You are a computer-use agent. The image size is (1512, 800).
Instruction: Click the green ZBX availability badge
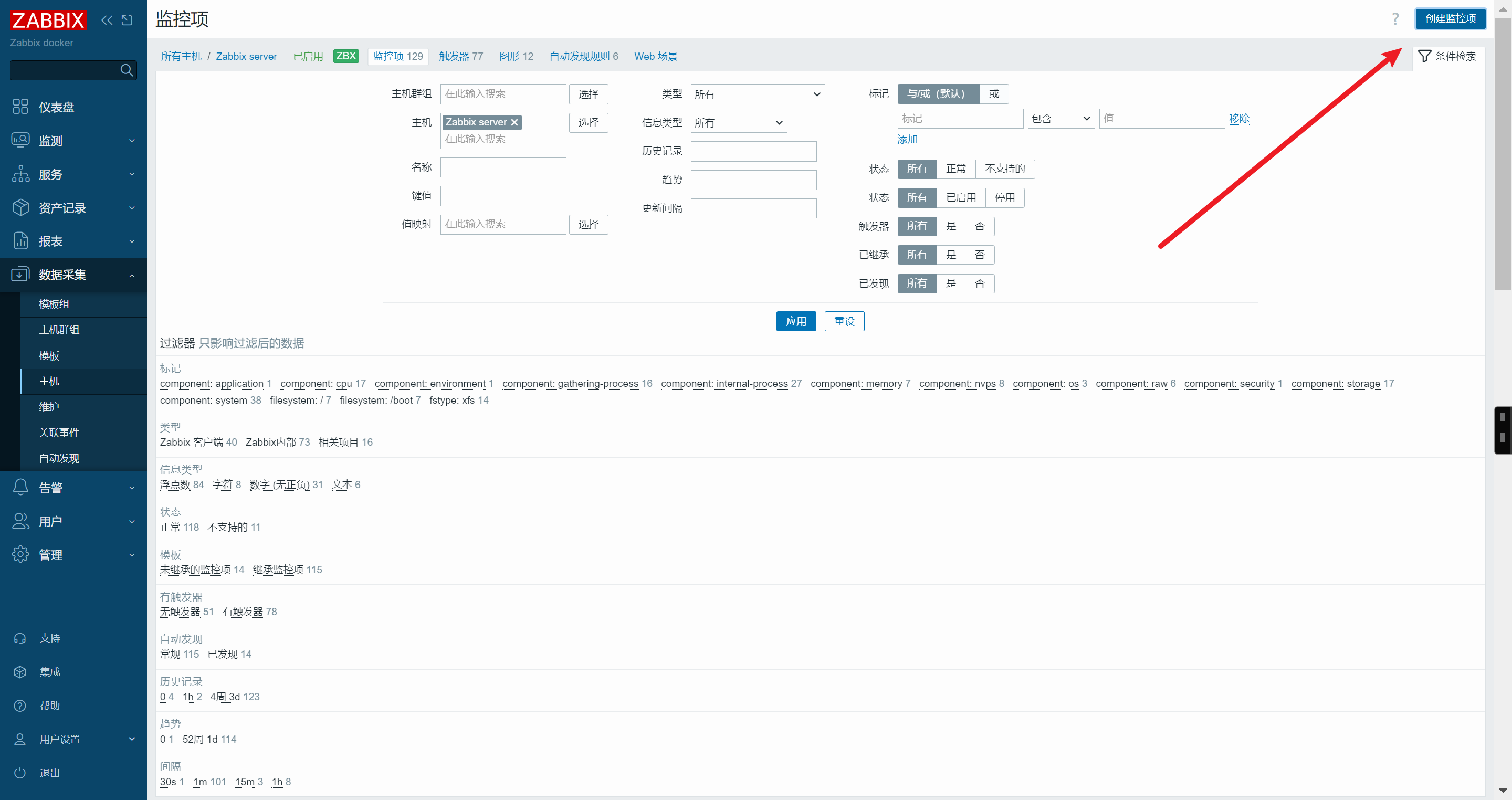(x=346, y=56)
